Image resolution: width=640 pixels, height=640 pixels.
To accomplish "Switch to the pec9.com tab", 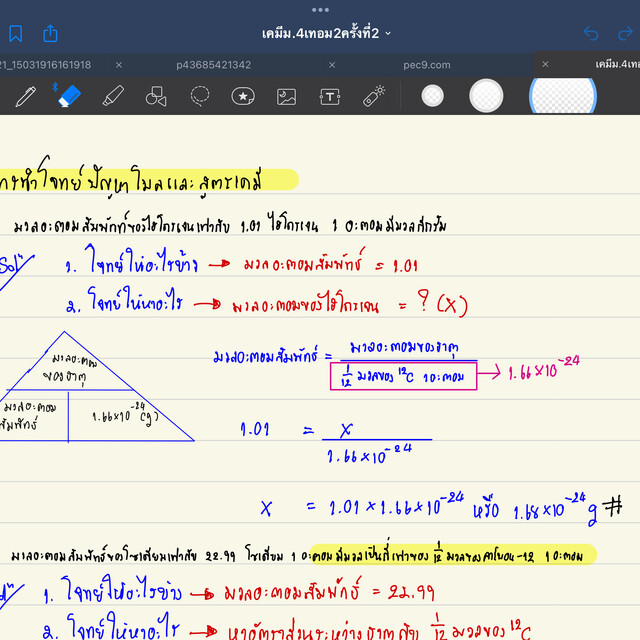I will click(427, 65).
